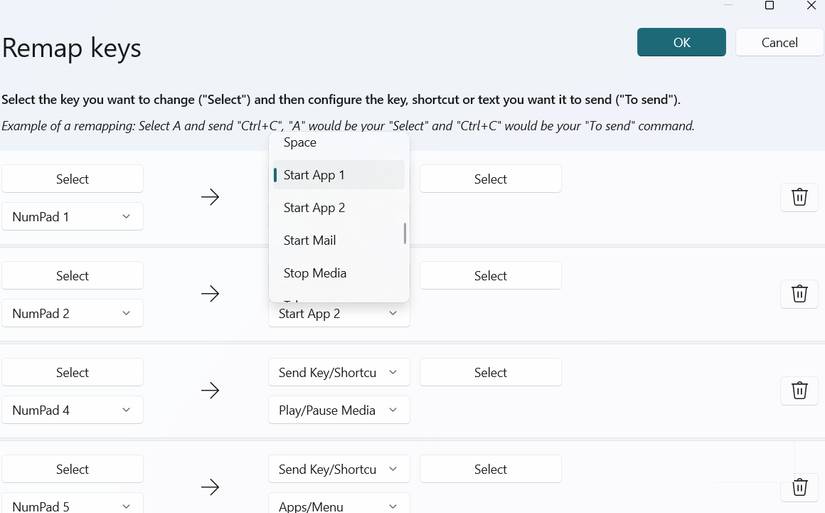Open the NumPad 1 key dropdown
The height and width of the screenshot is (513, 825).
coord(72,216)
